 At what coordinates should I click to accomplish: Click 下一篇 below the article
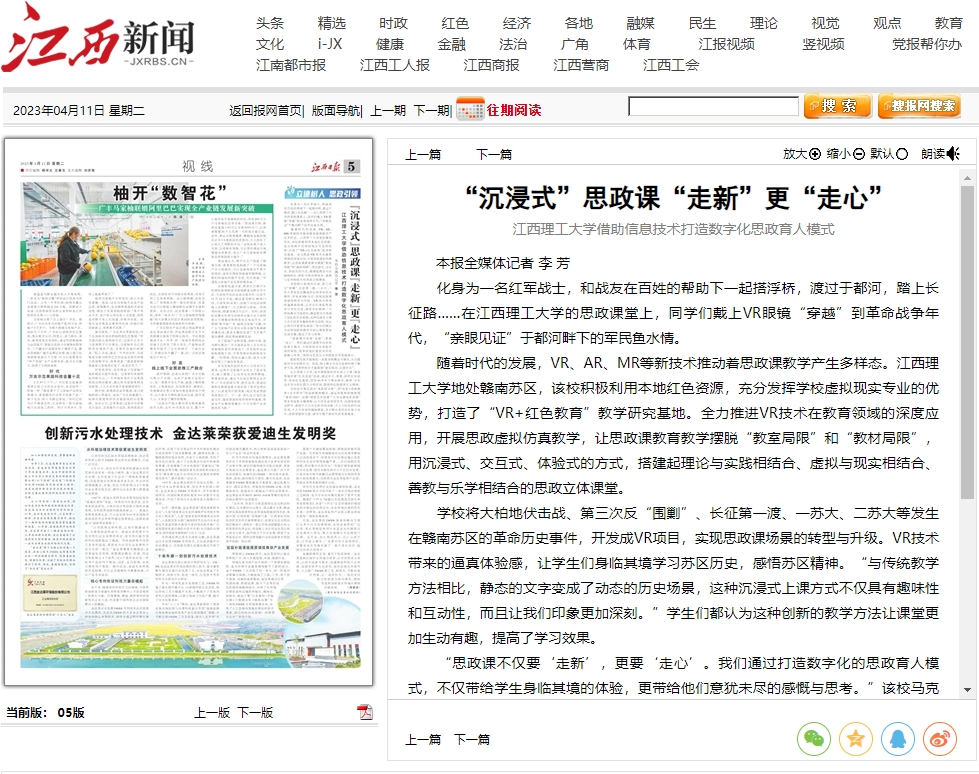(x=472, y=740)
